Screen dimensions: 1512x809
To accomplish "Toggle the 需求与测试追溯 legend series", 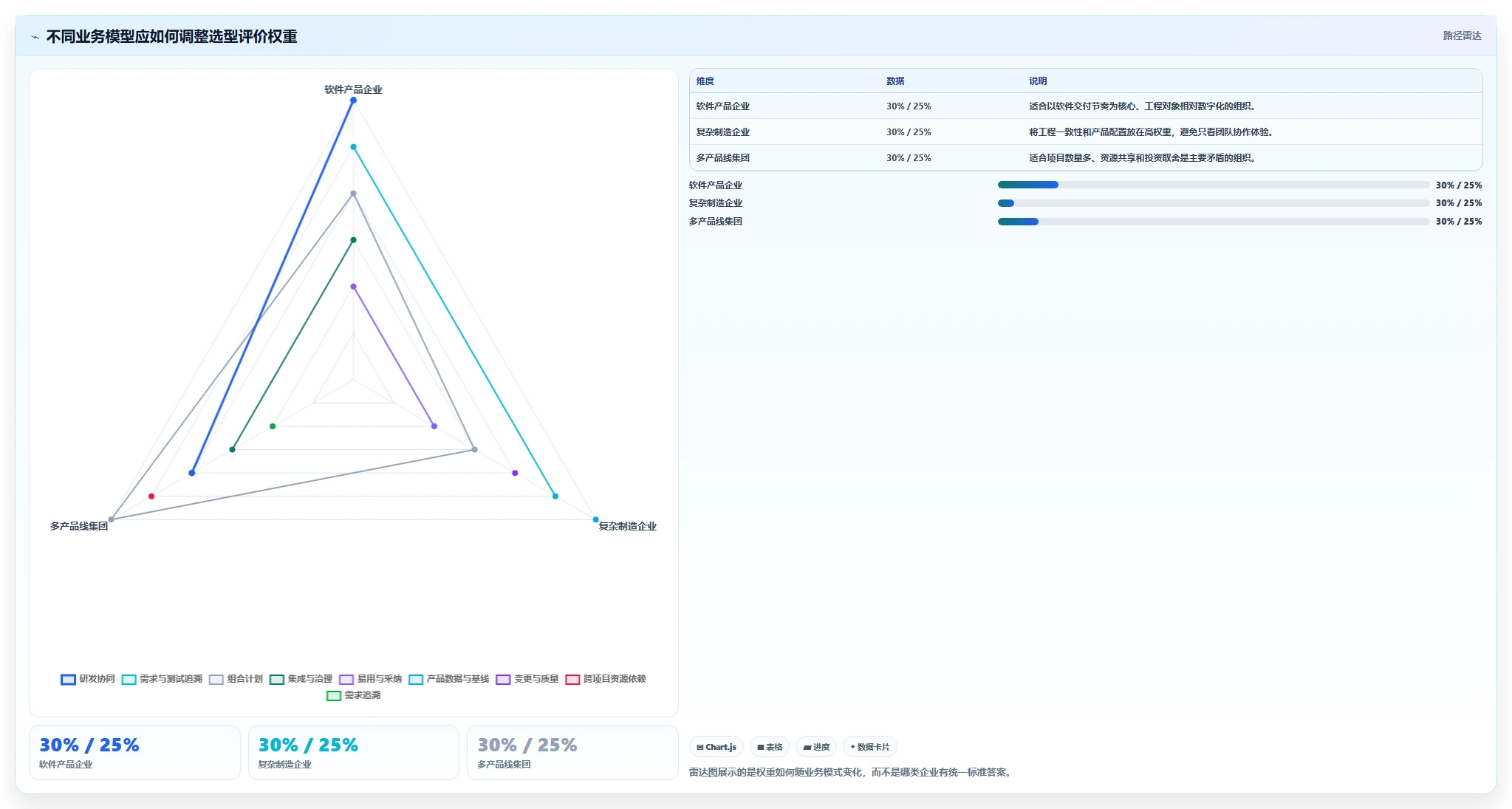I will (x=162, y=679).
